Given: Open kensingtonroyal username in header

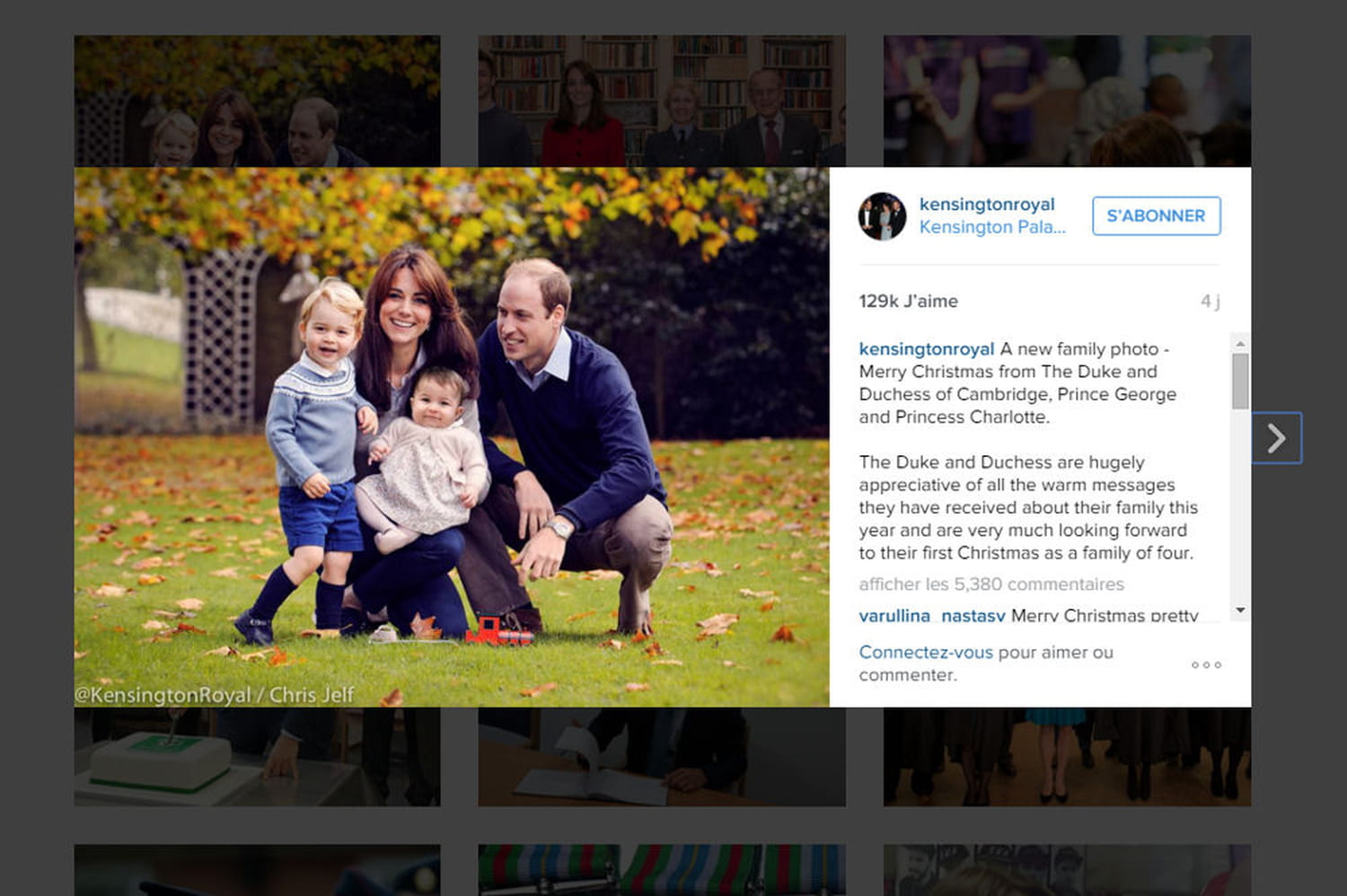Looking at the screenshot, I should point(987,204).
